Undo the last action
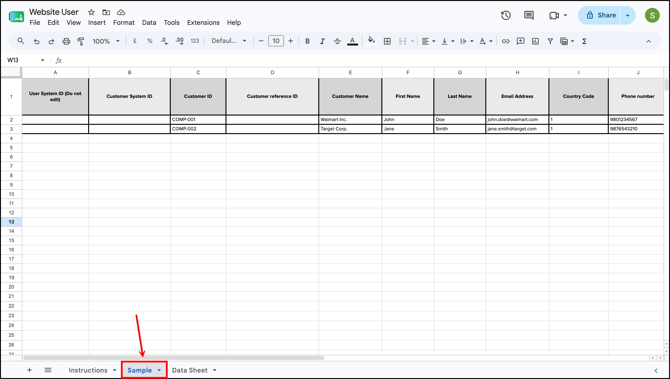Screen dimensions: 670x379 [x=36, y=41]
